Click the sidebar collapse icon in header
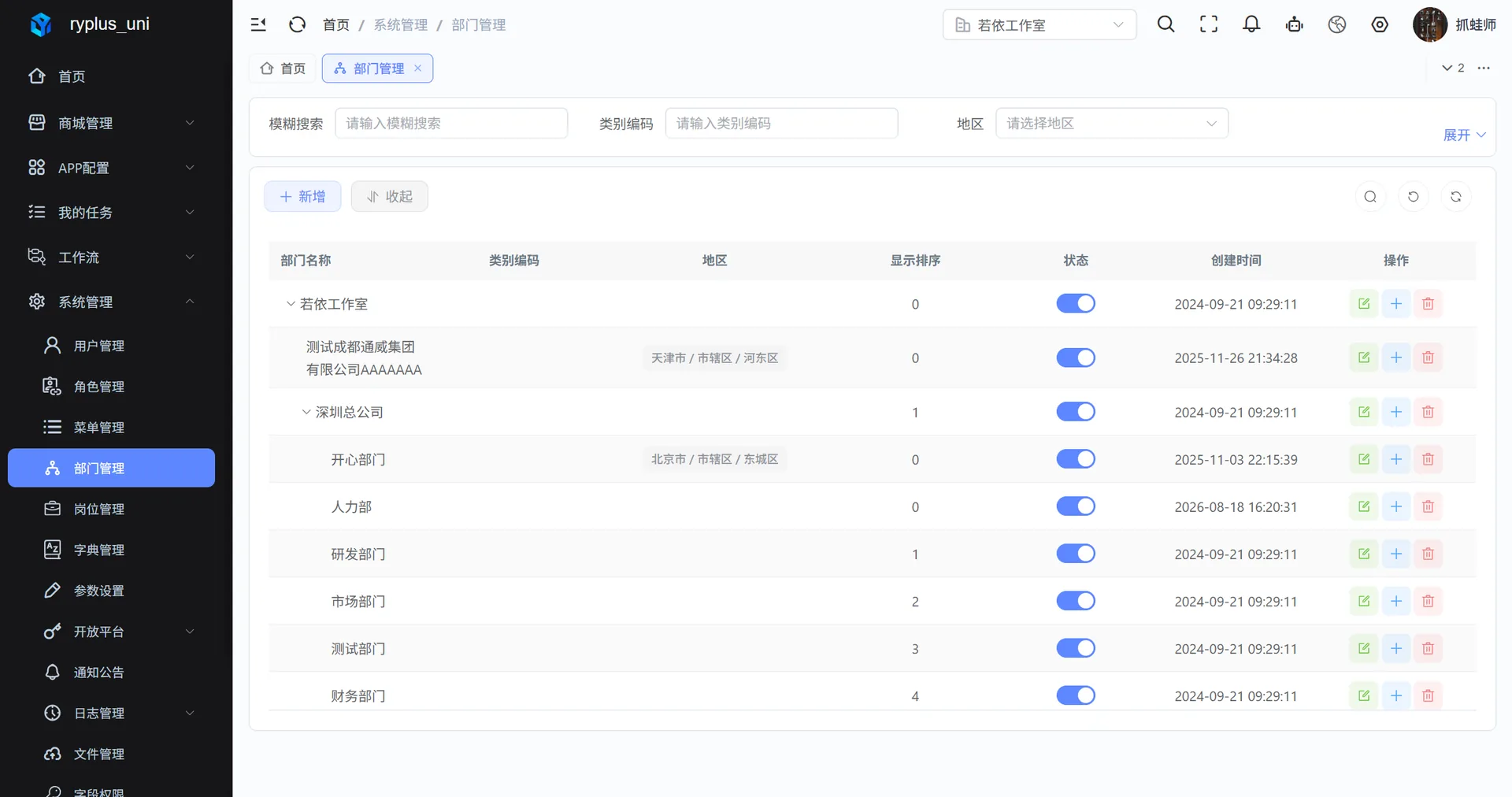The height and width of the screenshot is (797, 1512). click(x=258, y=24)
